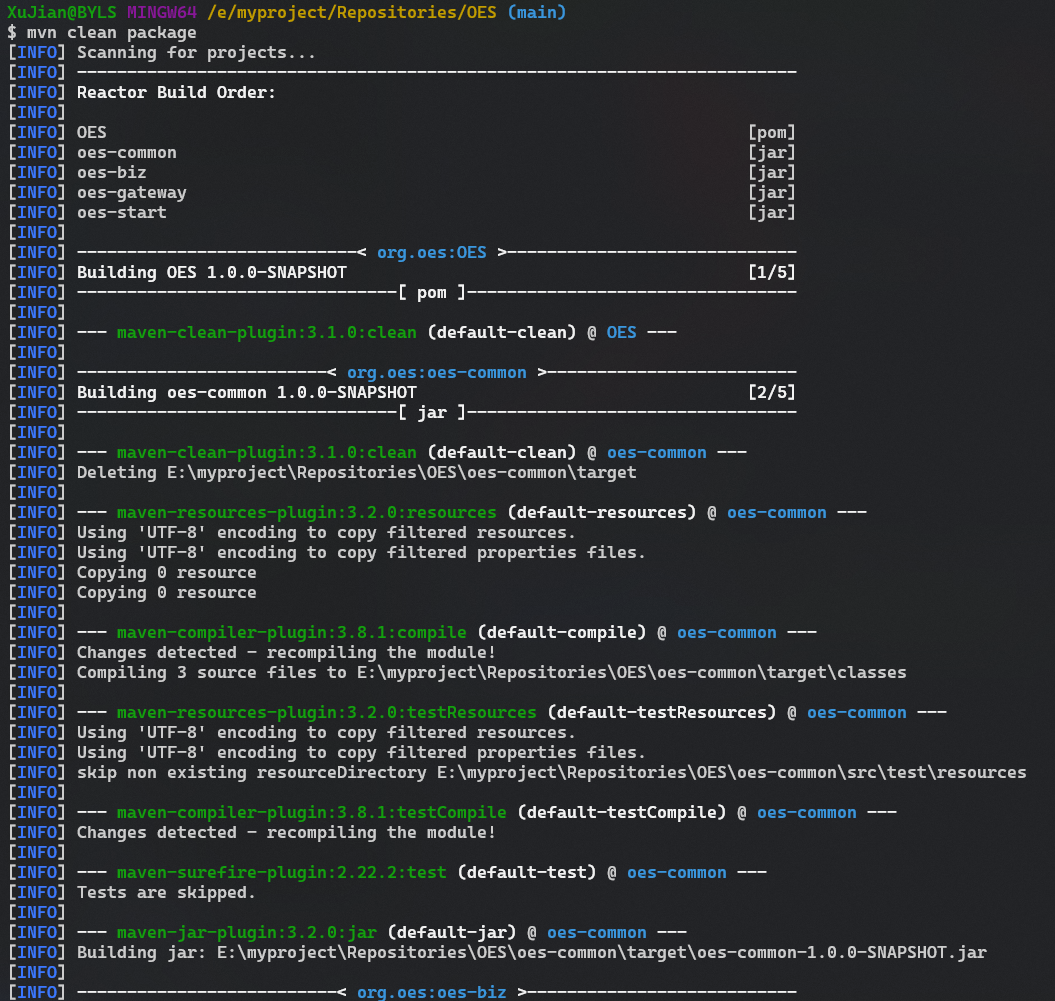Click 'maven-compiler-plugin:3.8.1:compile' green text
1055x1001 pixels.
[x=291, y=633]
